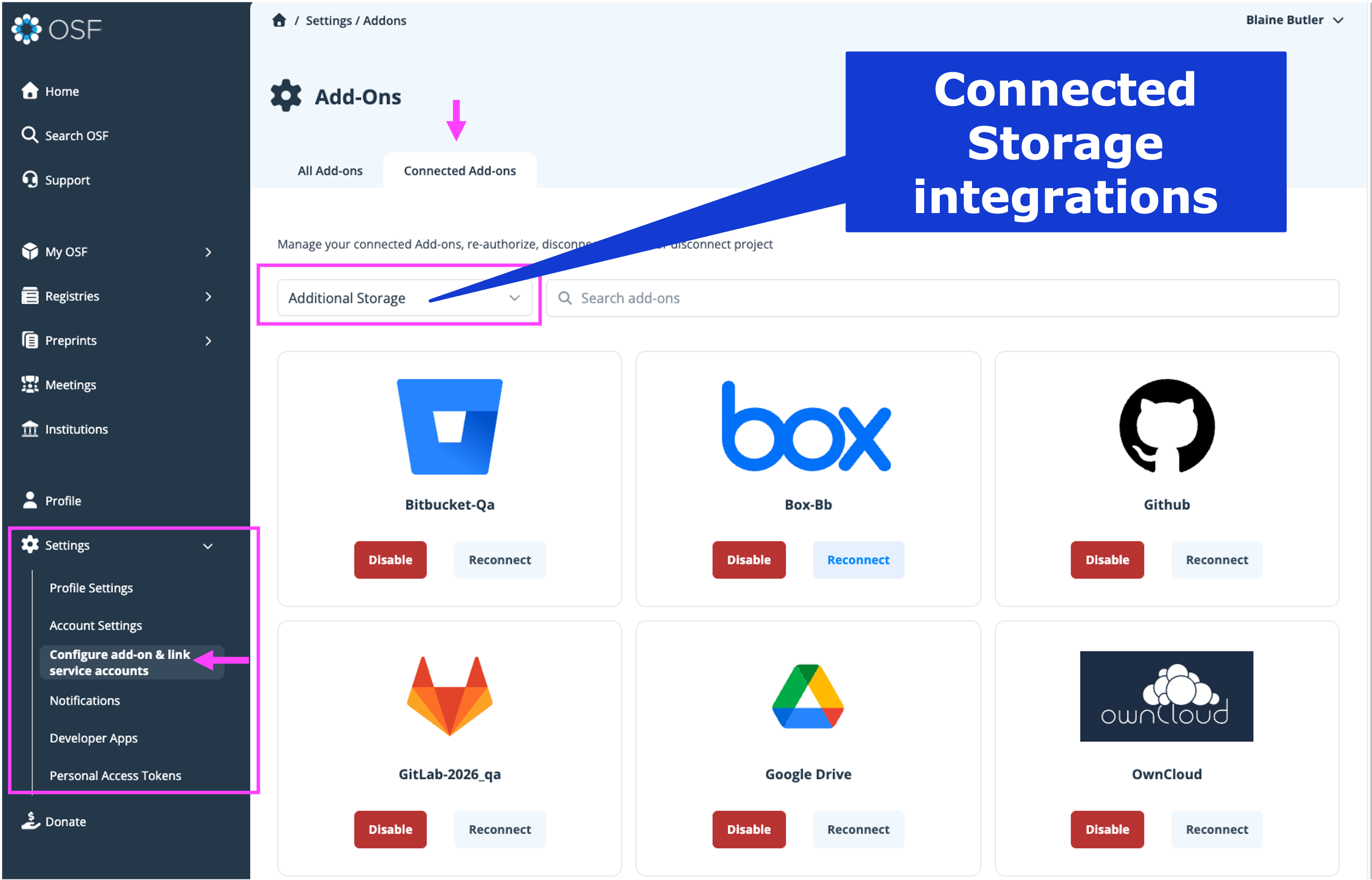Reconnect the Bitbucket-Qa add-on

[x=500, y=560]
